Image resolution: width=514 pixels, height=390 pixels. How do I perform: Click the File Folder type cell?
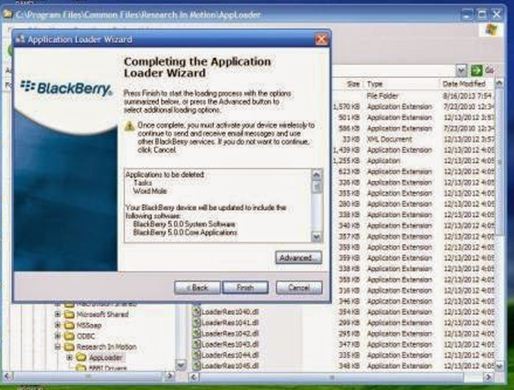tap(383, 96)
